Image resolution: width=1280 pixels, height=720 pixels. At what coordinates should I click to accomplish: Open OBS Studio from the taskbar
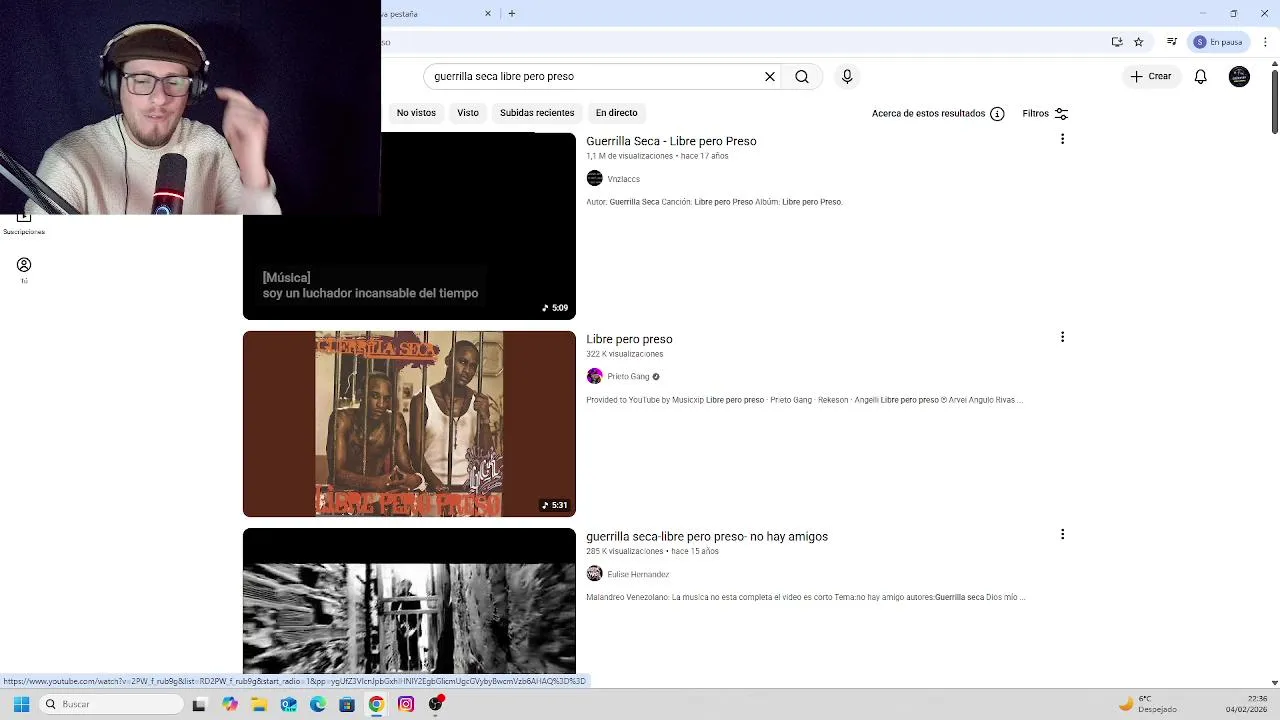(436, 704)
